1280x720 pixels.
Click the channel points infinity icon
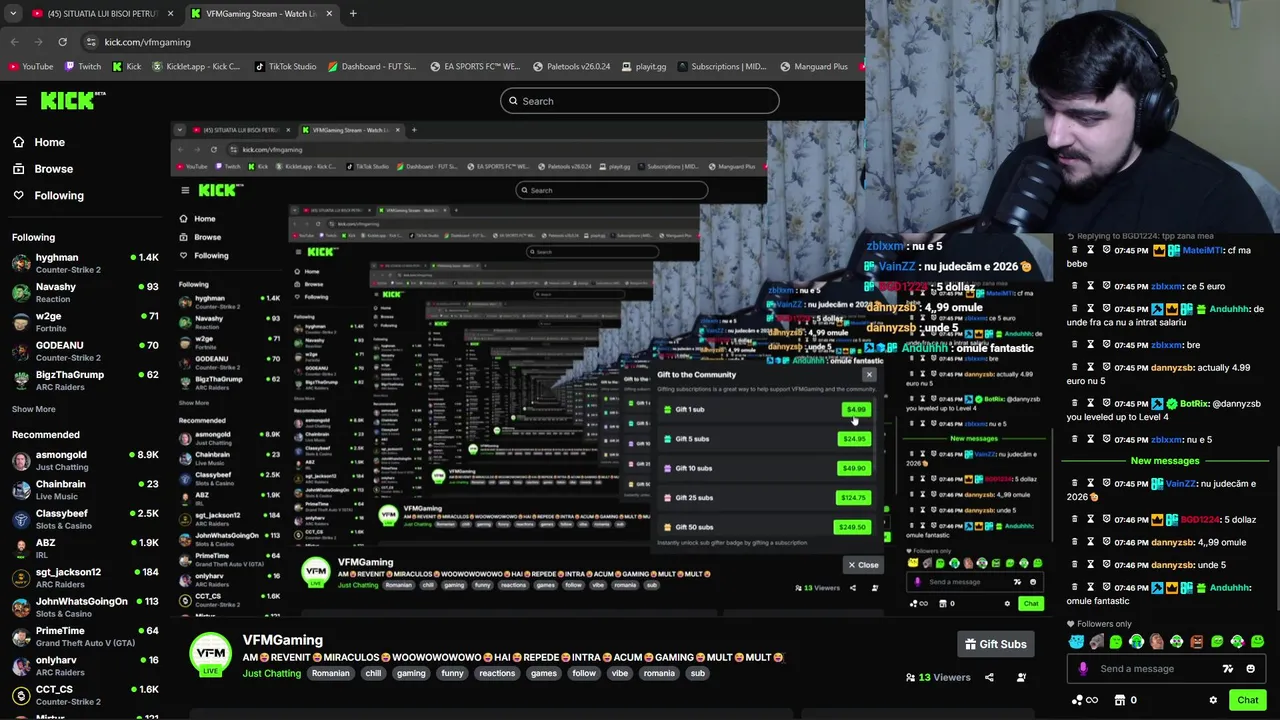click(x=1084, y=700)
